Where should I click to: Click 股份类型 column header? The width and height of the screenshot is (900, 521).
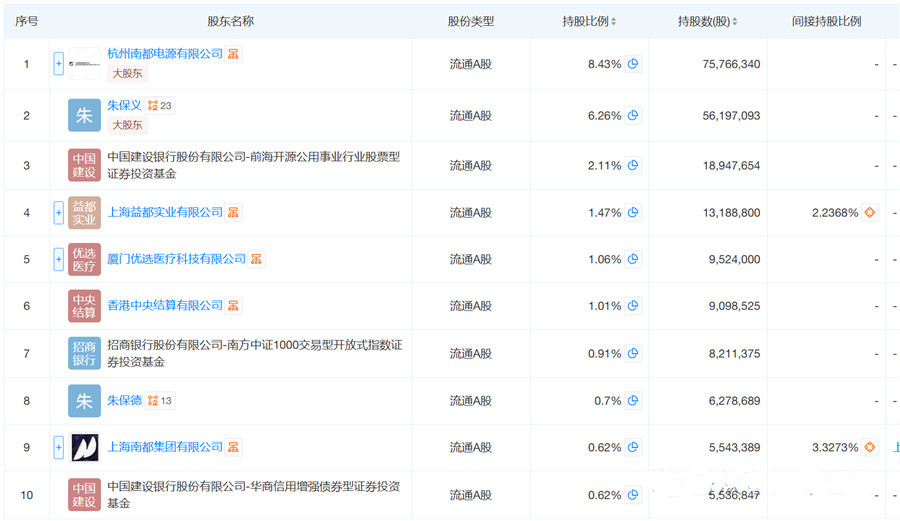(x=471, y=21)
